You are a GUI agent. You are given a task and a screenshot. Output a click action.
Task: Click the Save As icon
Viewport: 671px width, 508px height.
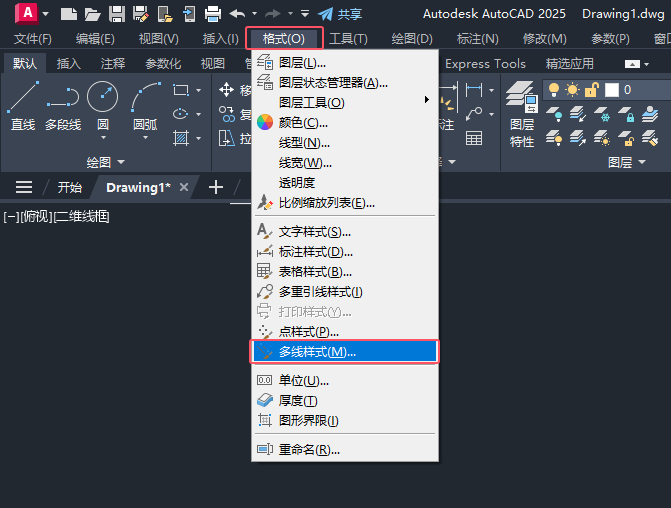coord(141,14)
